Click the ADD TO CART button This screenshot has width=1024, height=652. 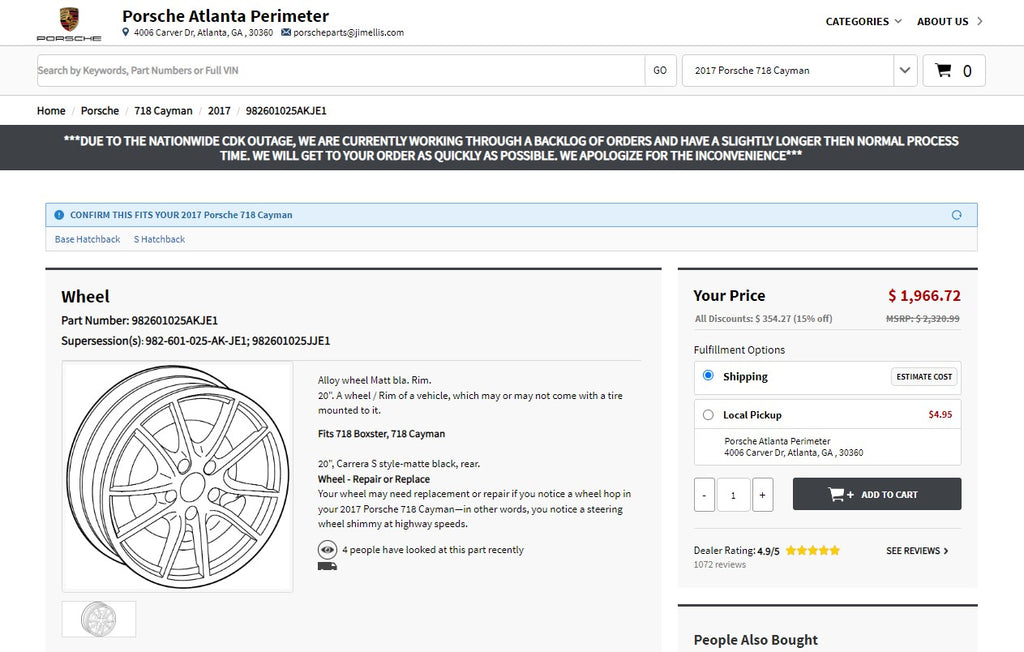pyautogui.click(x=876, y=494)
